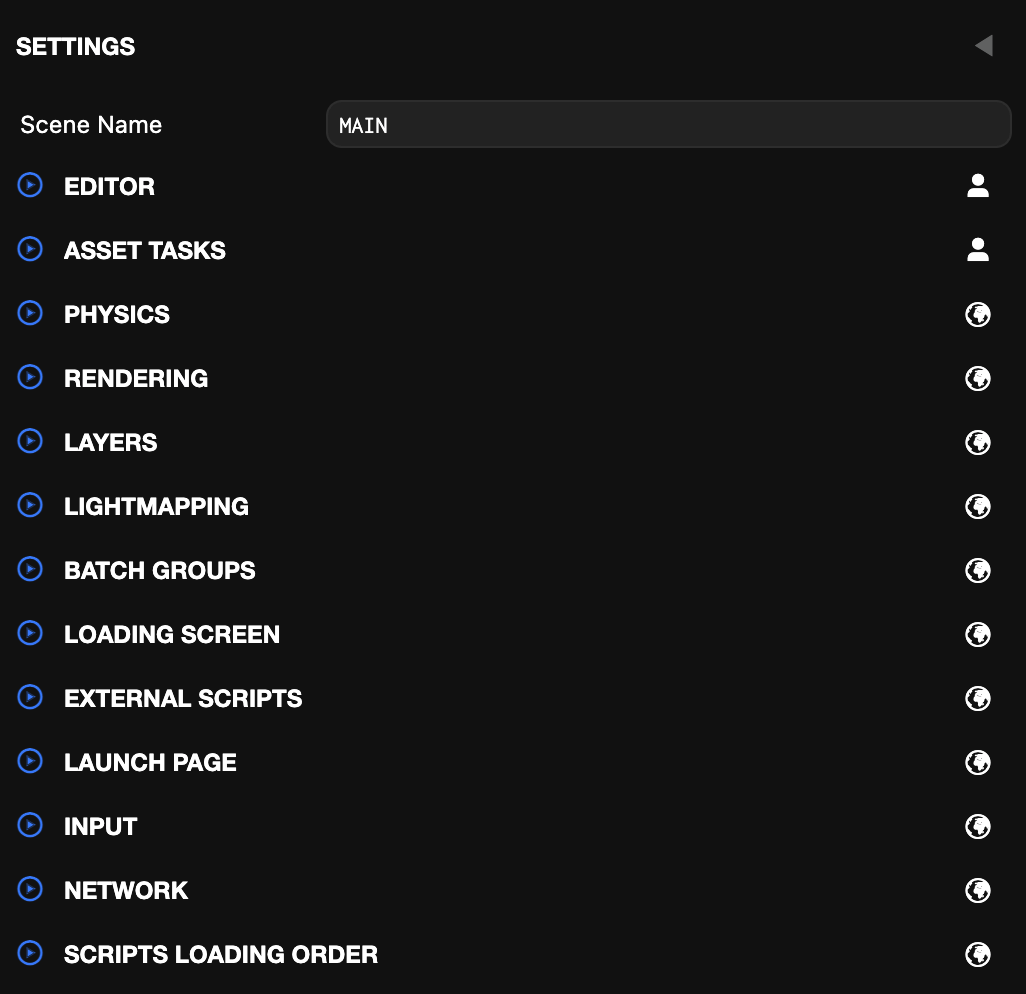This screenshot has height=994, width=1026.
Task: Open the Rendering settings label
Action: coord(136,378)
